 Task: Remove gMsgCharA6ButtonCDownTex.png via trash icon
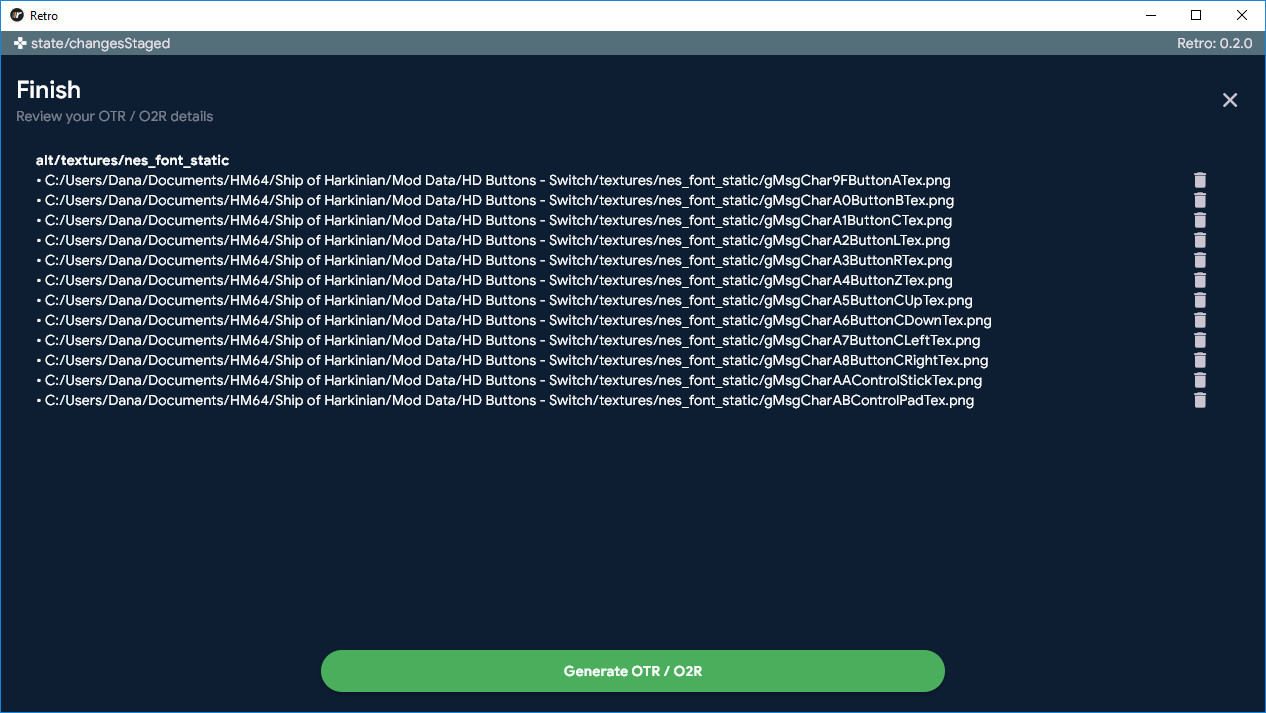1200,320
